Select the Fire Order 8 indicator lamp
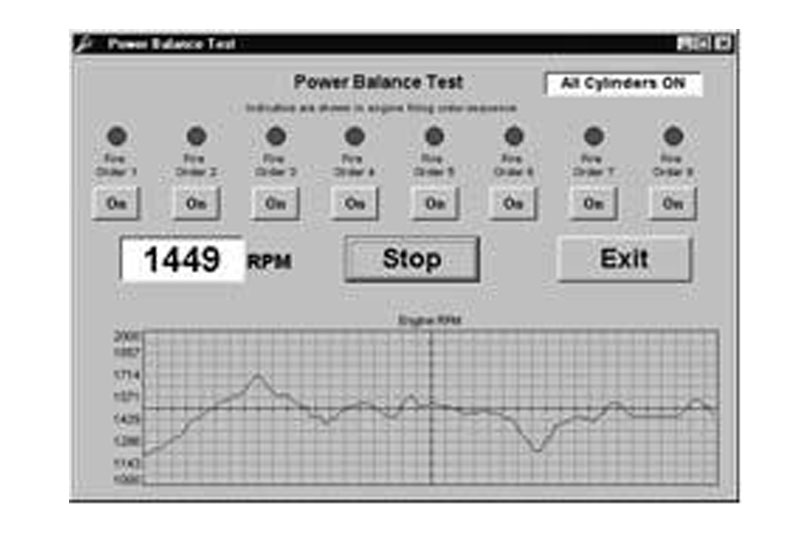800x533 pixels. coord(673,136)
